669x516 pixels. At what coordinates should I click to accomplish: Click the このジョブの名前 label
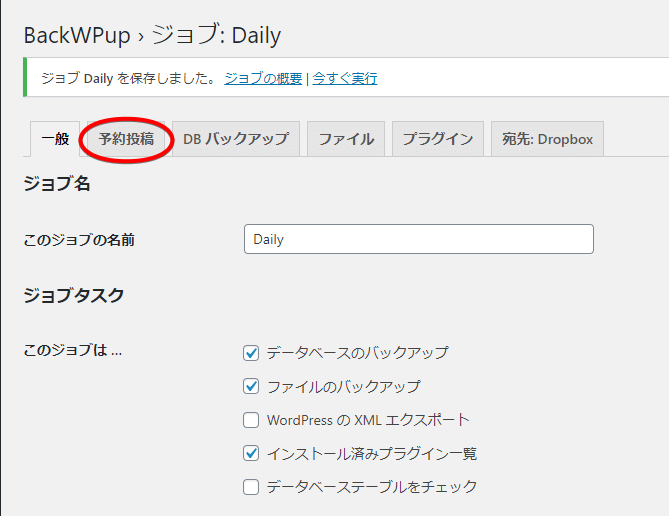[79, 240]
